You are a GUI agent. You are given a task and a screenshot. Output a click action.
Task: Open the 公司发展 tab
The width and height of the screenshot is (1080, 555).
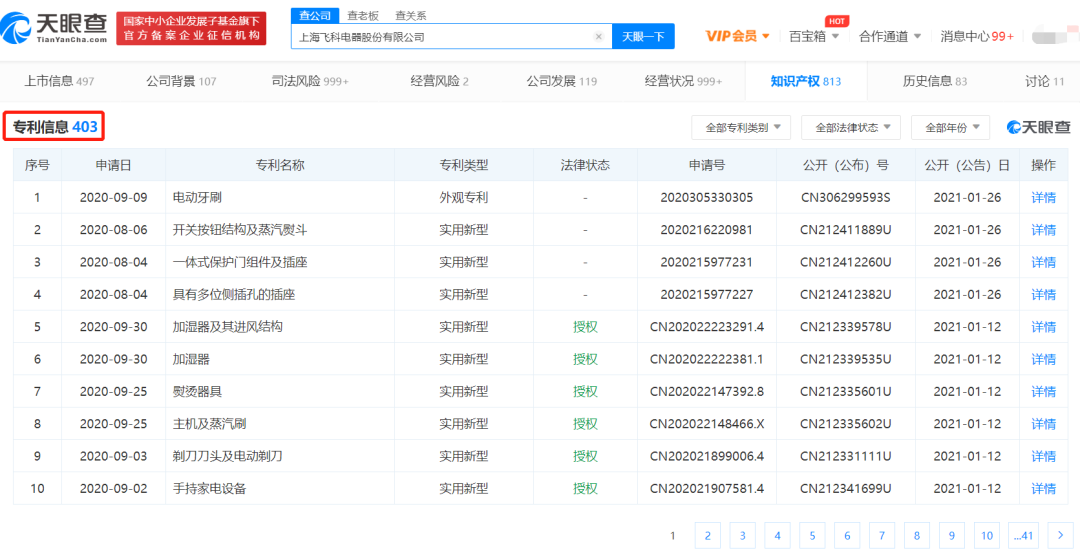click(562, 81)
